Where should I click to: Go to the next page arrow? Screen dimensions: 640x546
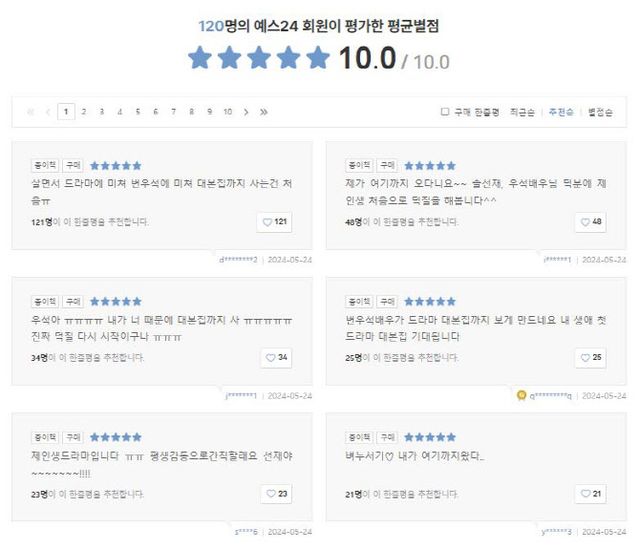(246, 112)
